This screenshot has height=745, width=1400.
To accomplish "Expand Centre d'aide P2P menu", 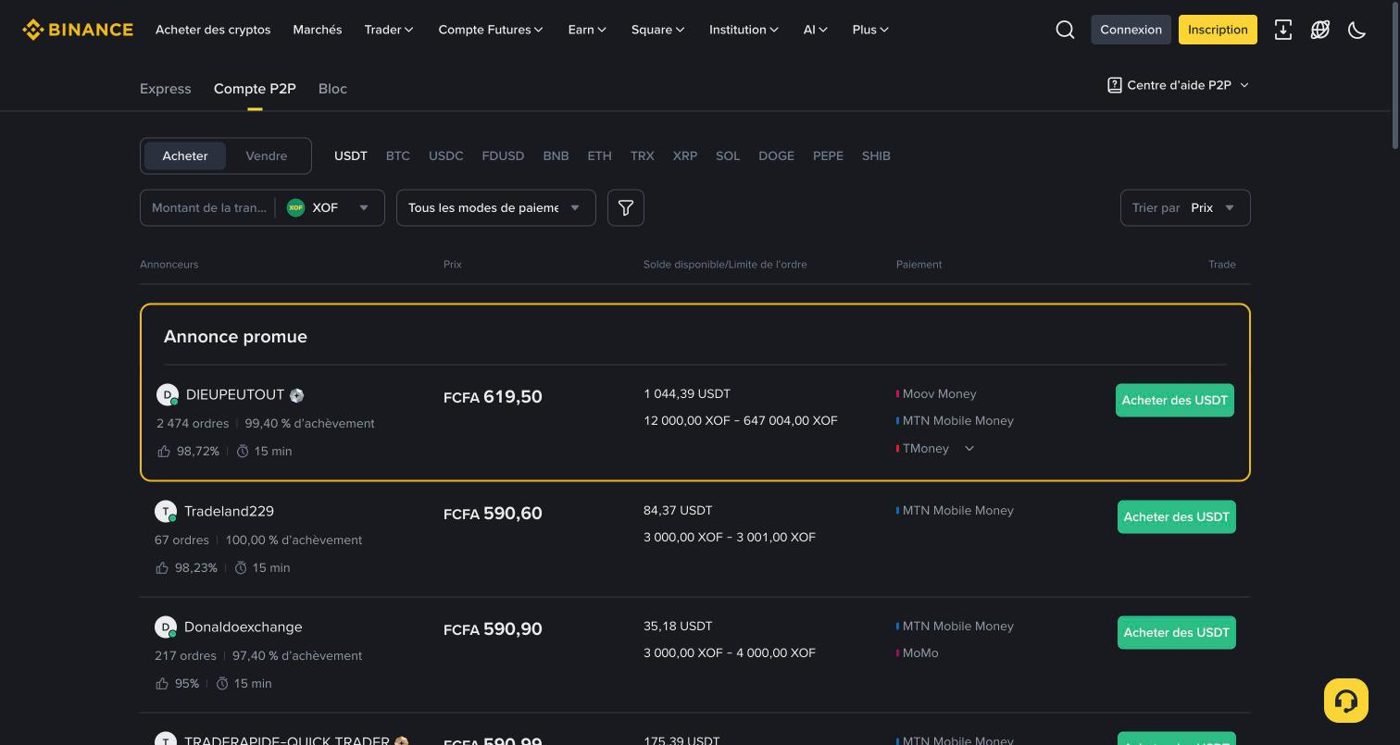I will click(x=1179, y=85).
